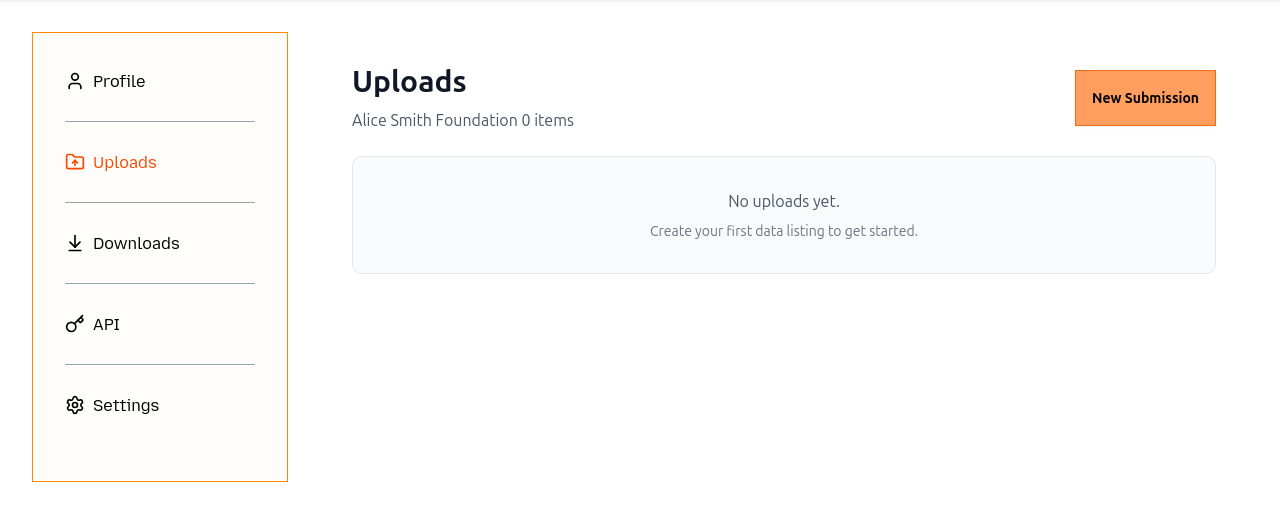Click the divider between Downloads and API

pyautogui.click(x=160, y=284)
